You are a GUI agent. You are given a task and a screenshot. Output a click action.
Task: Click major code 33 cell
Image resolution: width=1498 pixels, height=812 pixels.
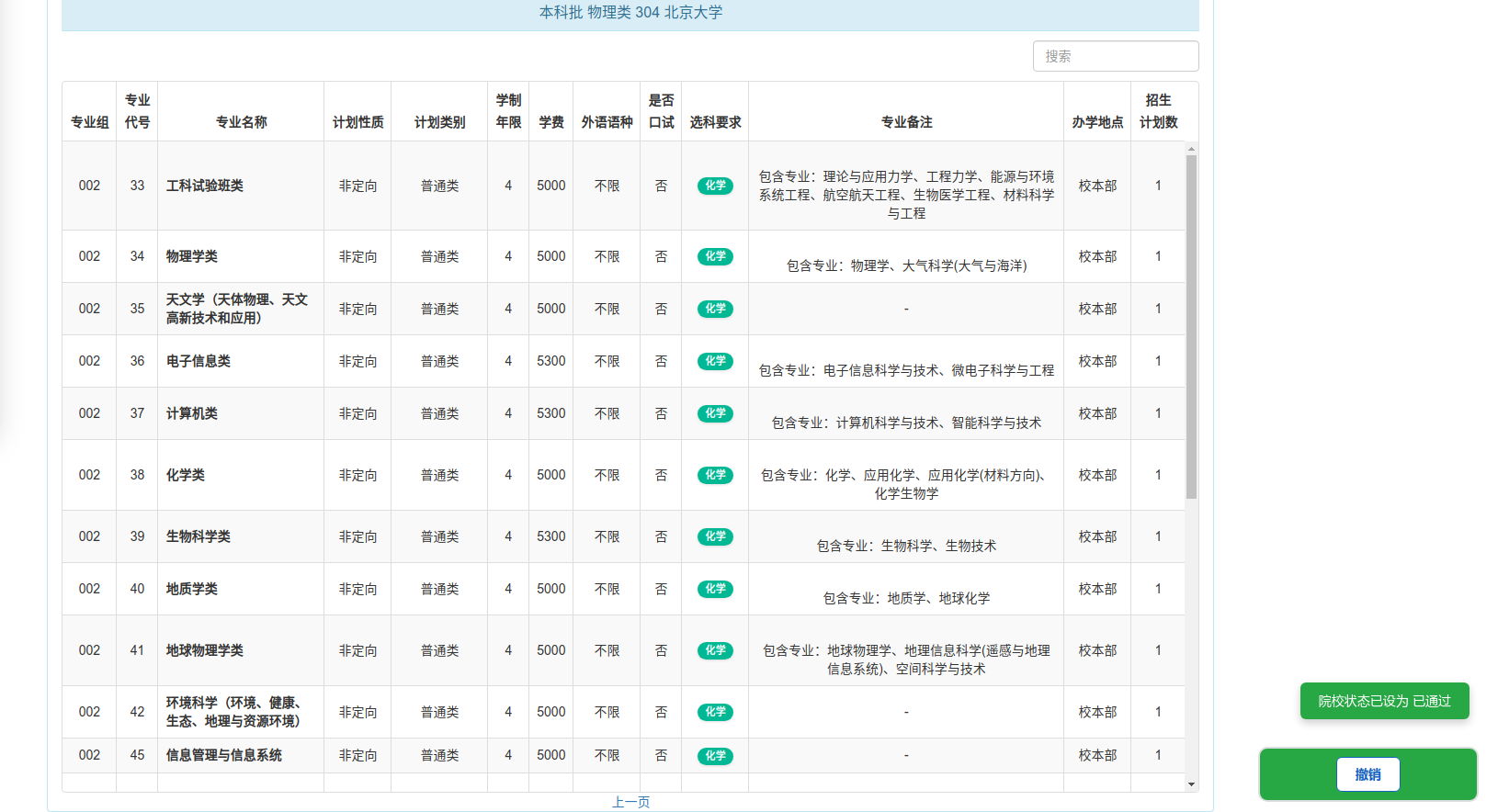point(137,186)
